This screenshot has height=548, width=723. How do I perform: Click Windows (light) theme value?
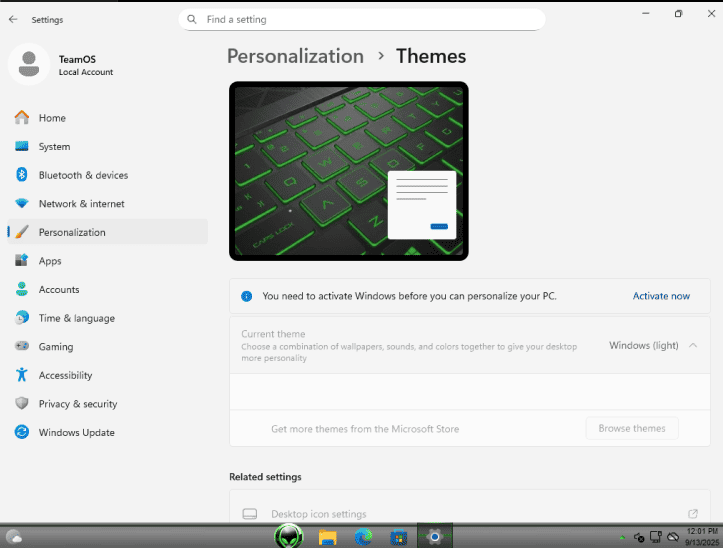click(x=644, y=345)
